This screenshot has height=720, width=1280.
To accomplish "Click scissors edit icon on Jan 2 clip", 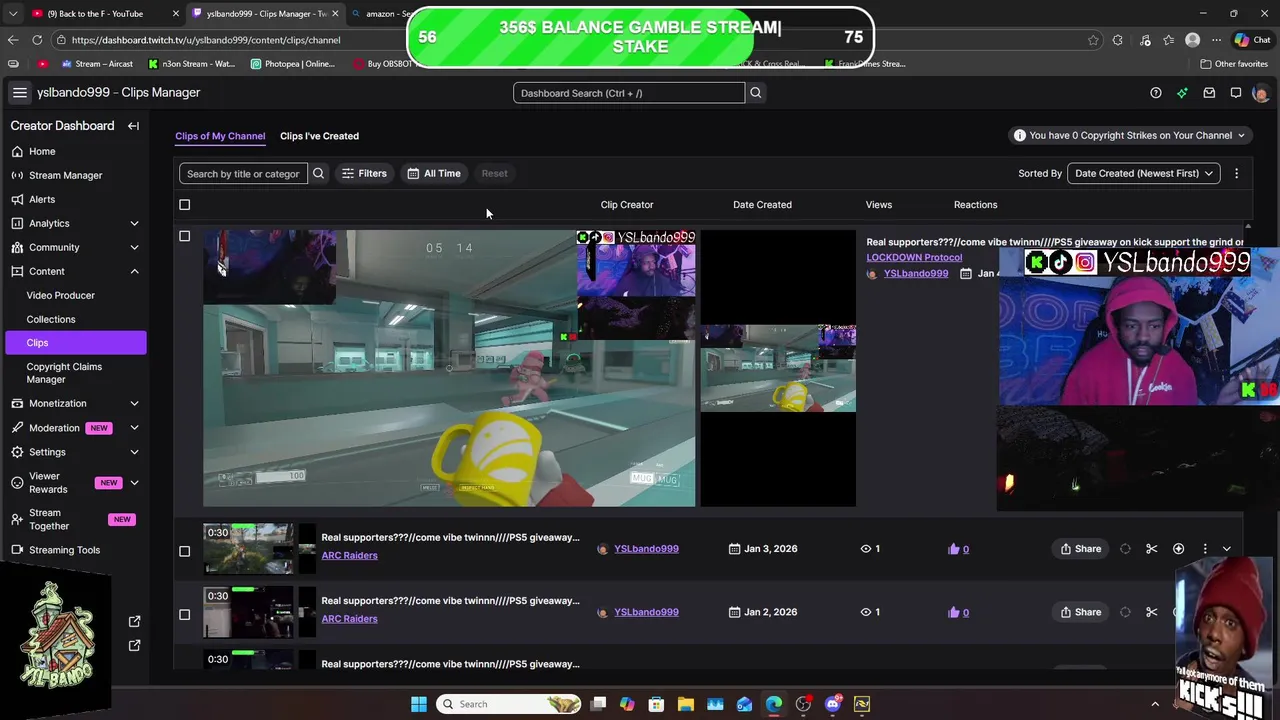I will pos(1151,612).
